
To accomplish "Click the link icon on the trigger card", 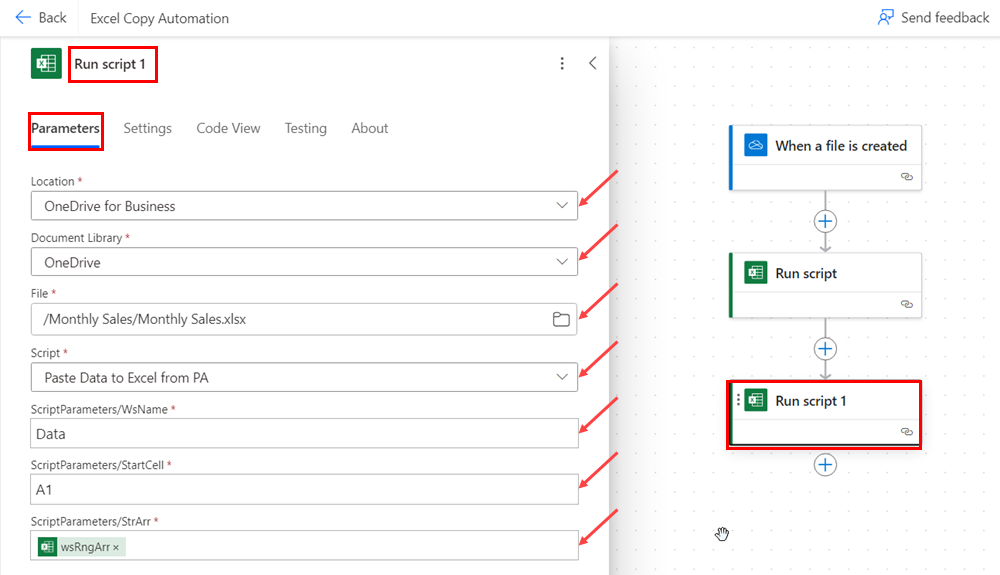I will click(x=906, y=177).
